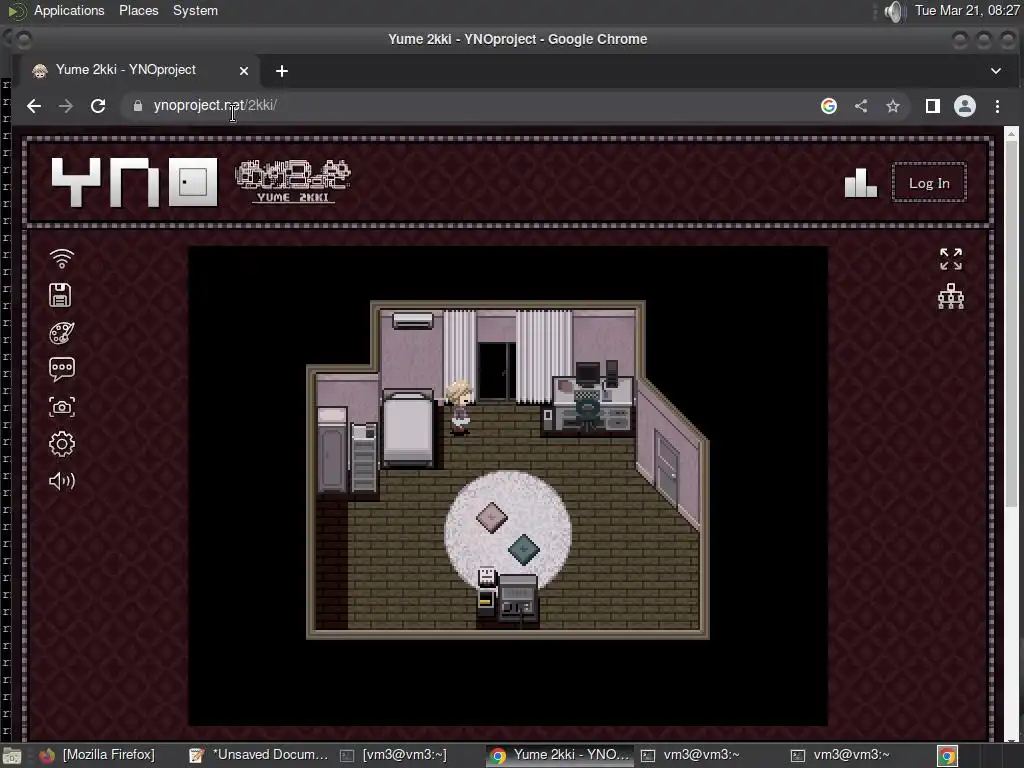Open game settings gear icon

point(62,444)
